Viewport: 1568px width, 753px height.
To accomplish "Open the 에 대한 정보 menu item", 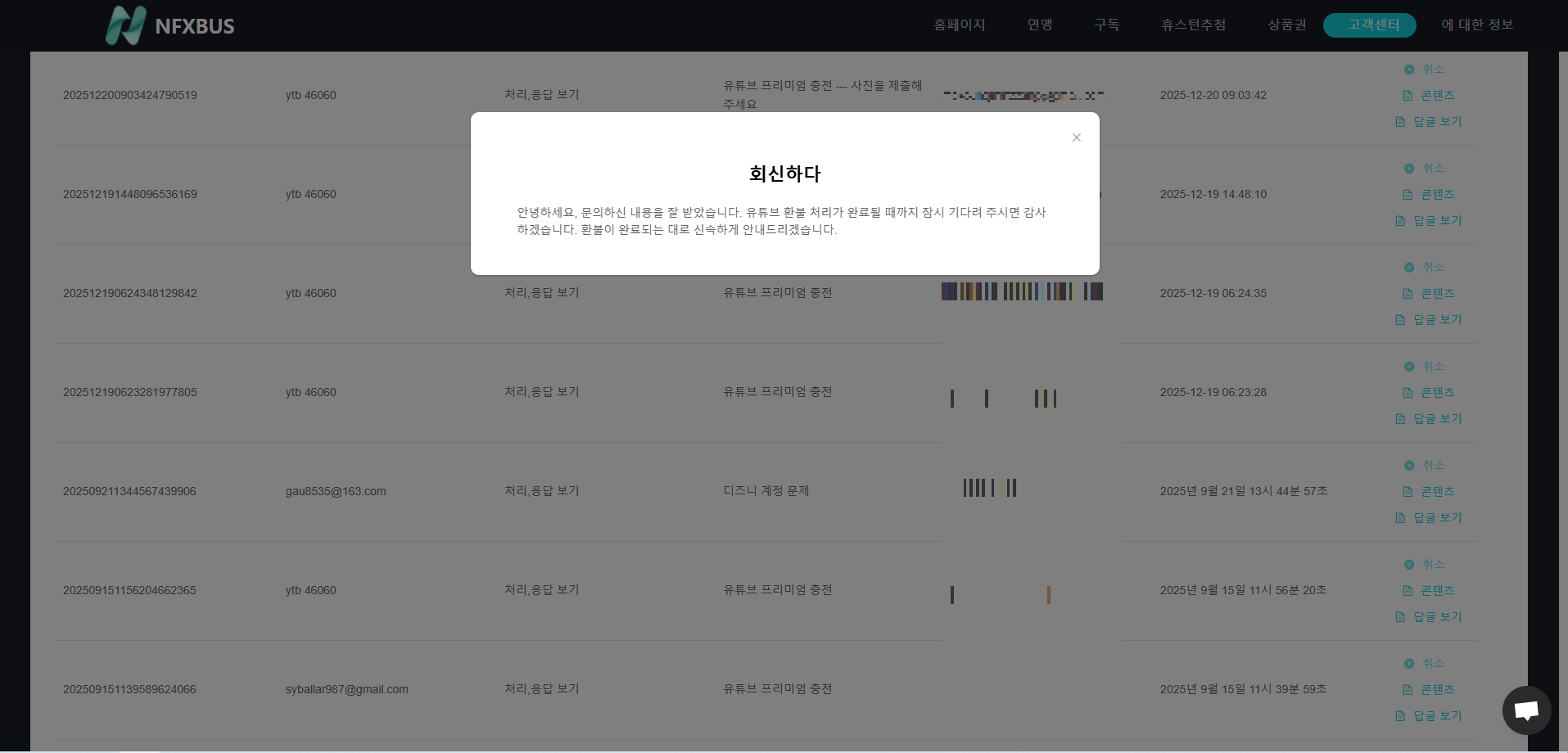I will [1477, 25].
